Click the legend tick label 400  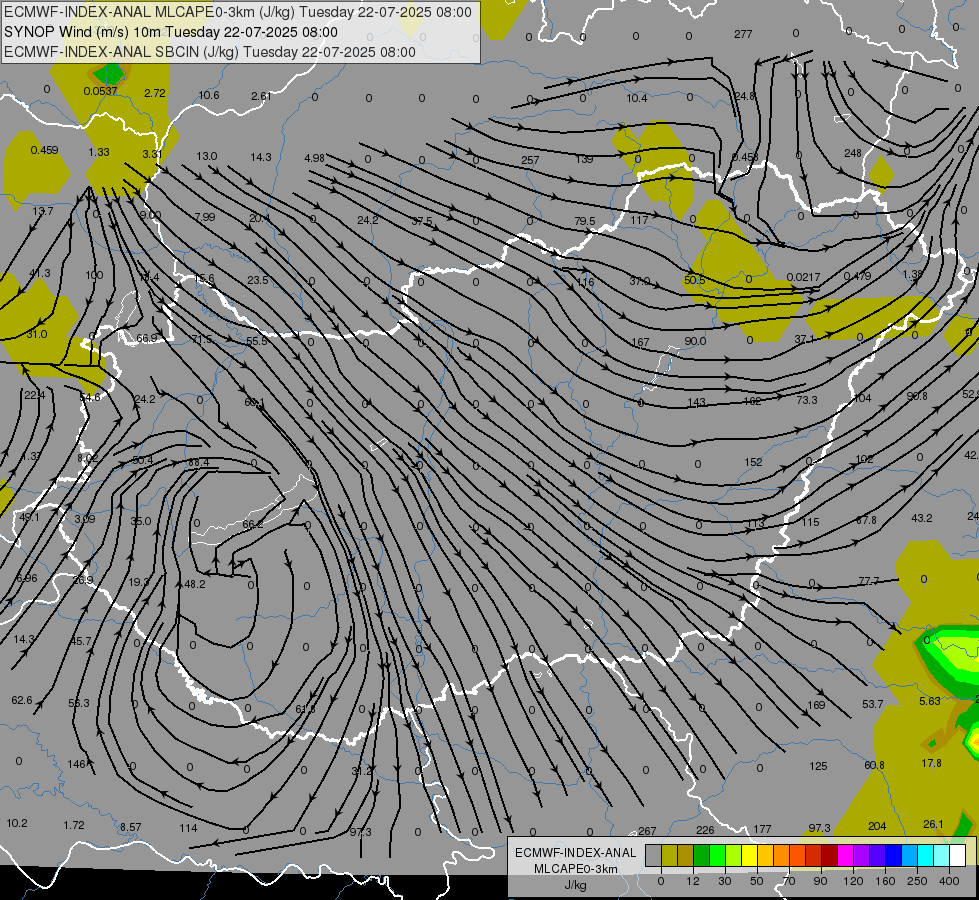[949, 881]
